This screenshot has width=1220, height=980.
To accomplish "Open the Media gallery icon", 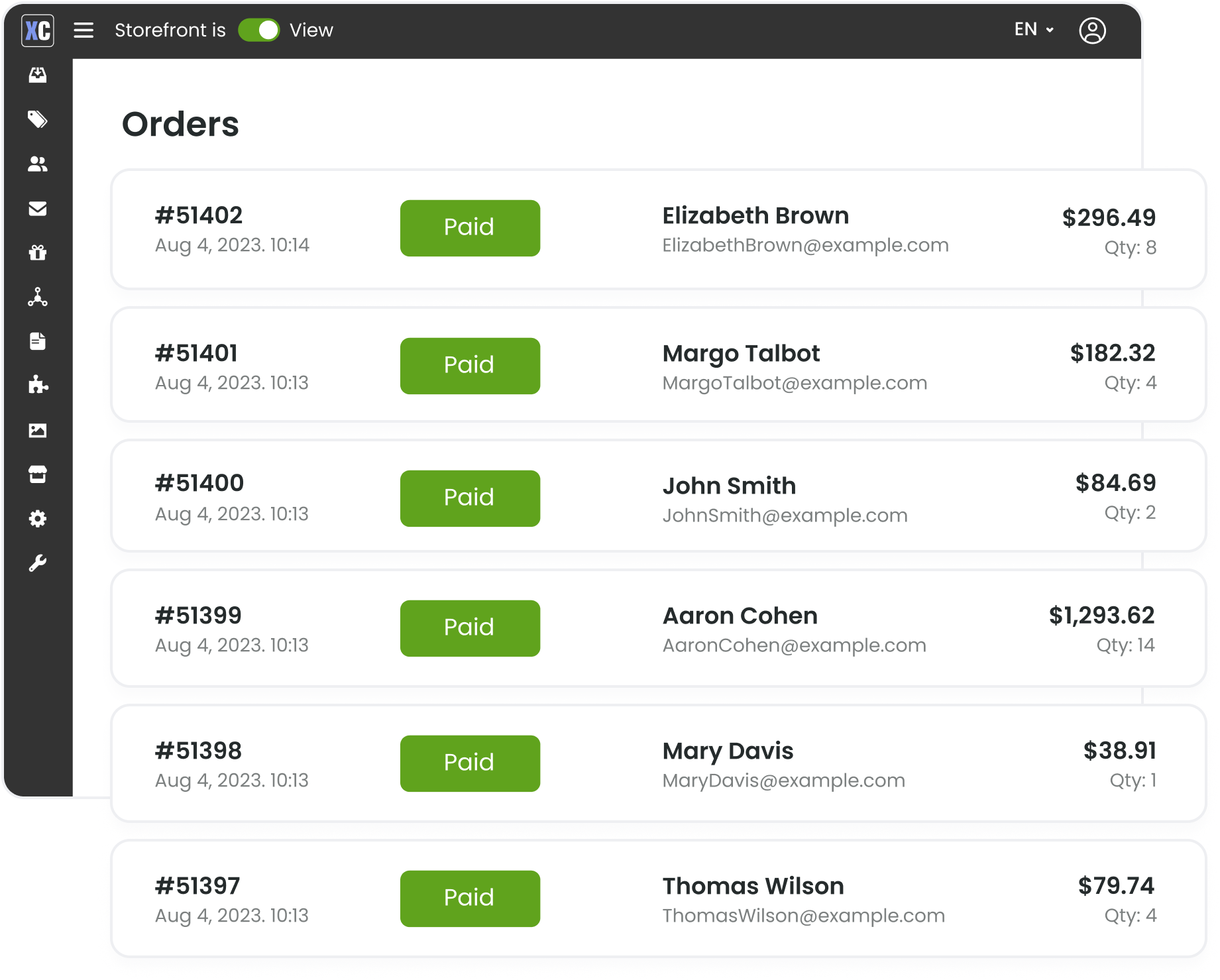I will click(x=38, y=430).
